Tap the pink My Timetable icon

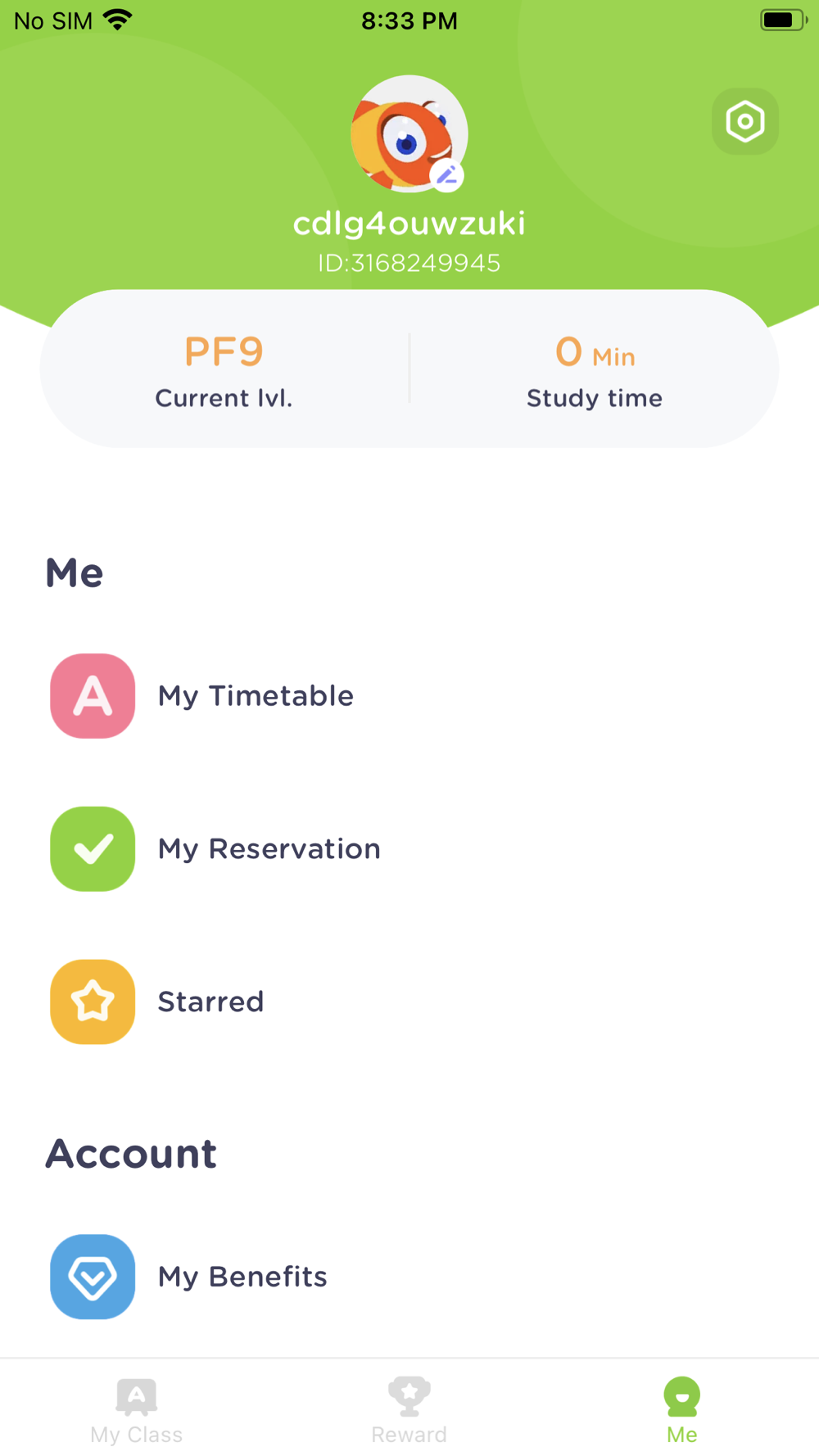(93, 696)
